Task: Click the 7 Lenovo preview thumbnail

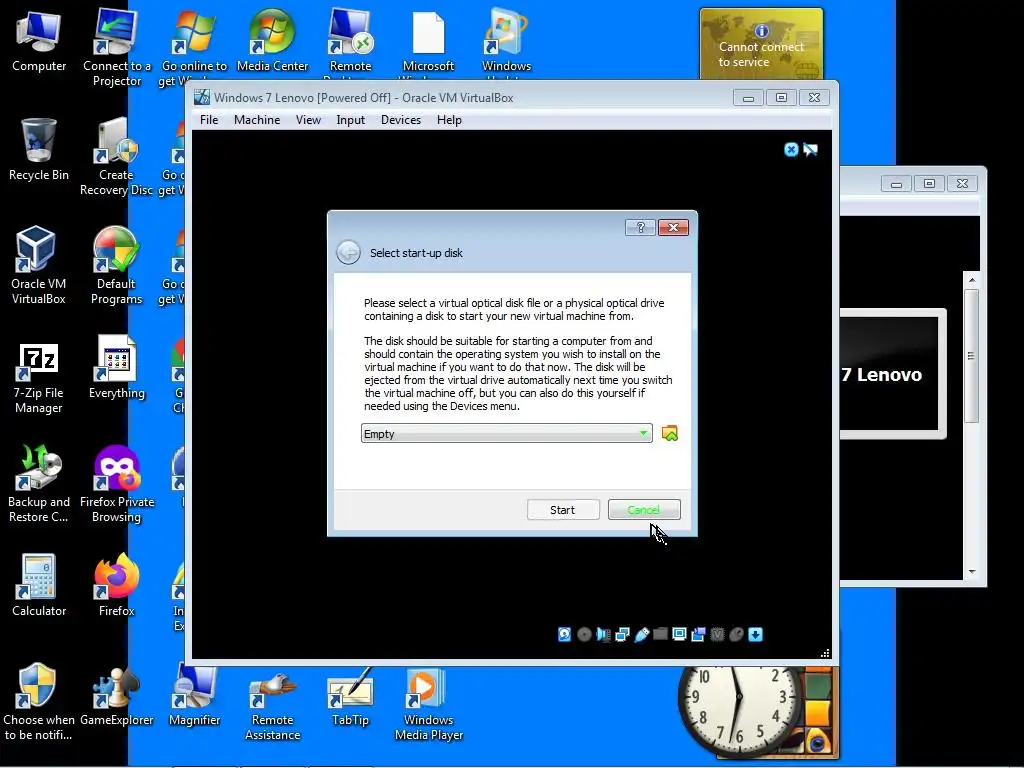Action: click(891, 374)
